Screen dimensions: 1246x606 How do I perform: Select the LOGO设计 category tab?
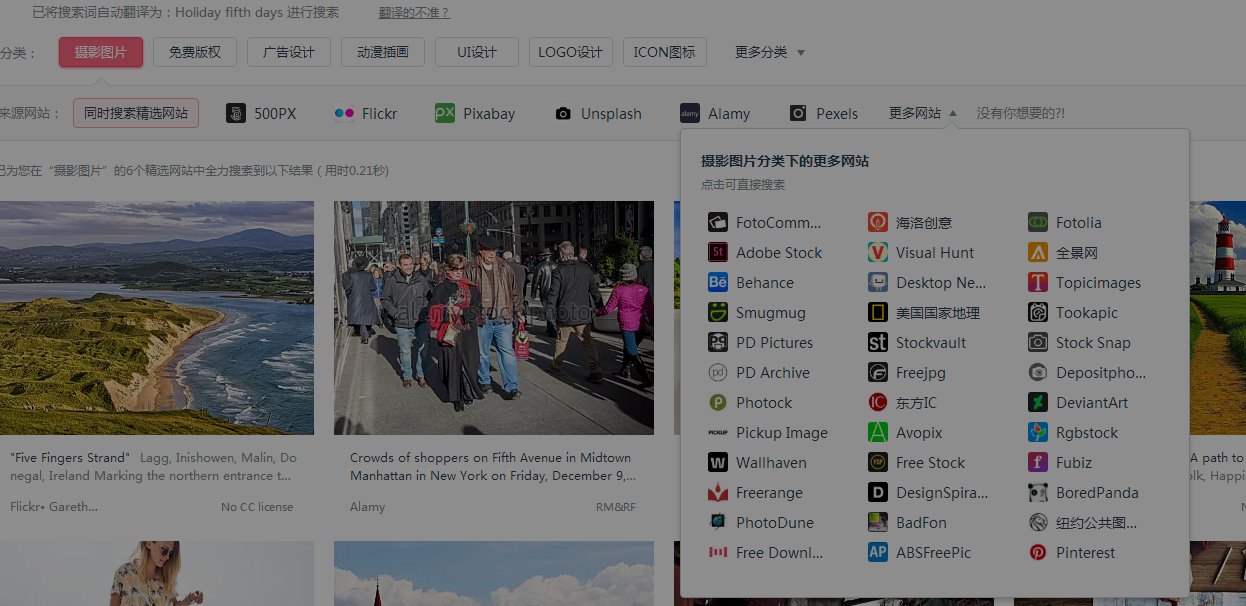point(571,52)
